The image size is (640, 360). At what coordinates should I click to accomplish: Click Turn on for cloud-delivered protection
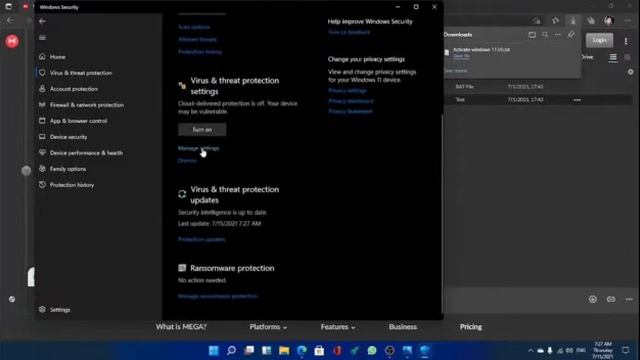point(202,129)
